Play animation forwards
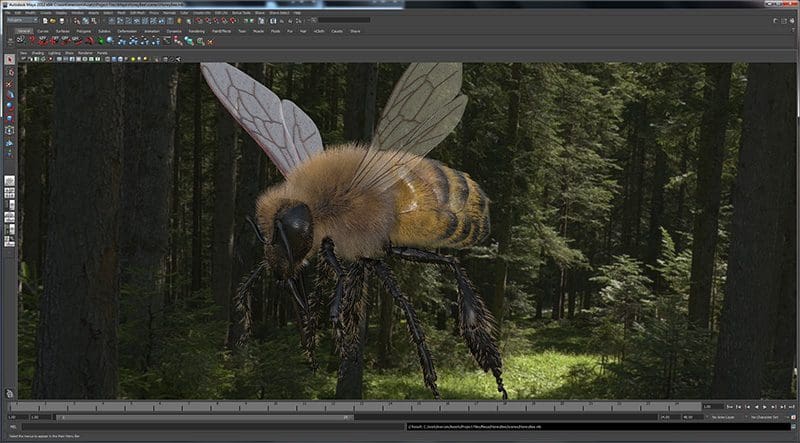 (x=765, y=407)
